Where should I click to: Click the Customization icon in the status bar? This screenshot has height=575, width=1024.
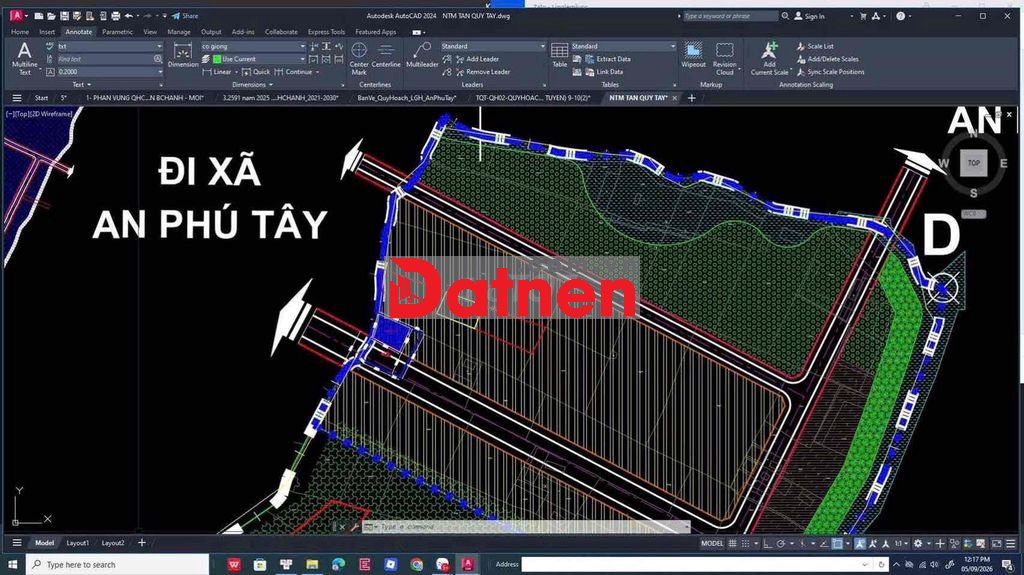(x=1010, y=543)
